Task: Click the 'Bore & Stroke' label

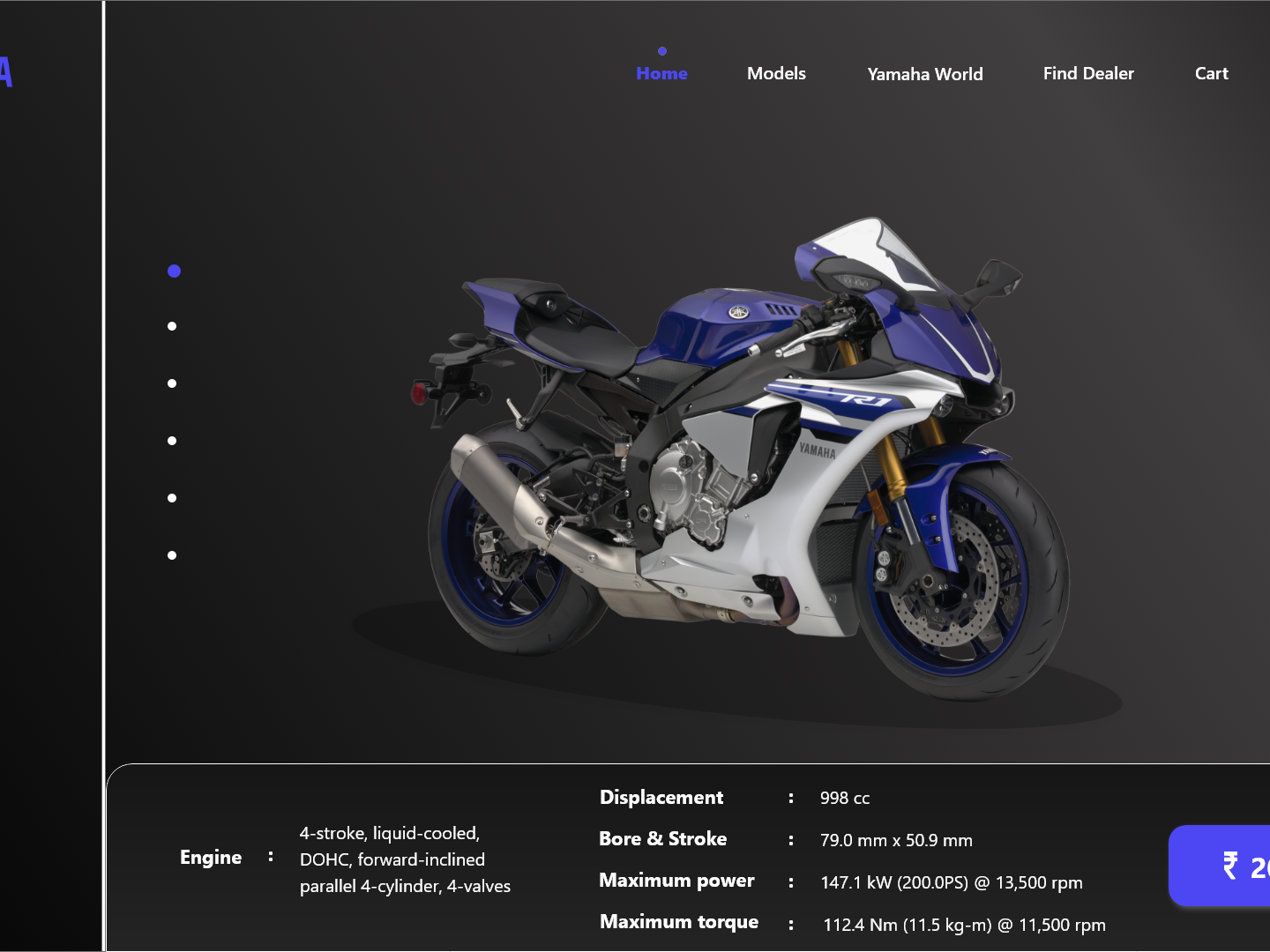Action: (x=663, y=839)
